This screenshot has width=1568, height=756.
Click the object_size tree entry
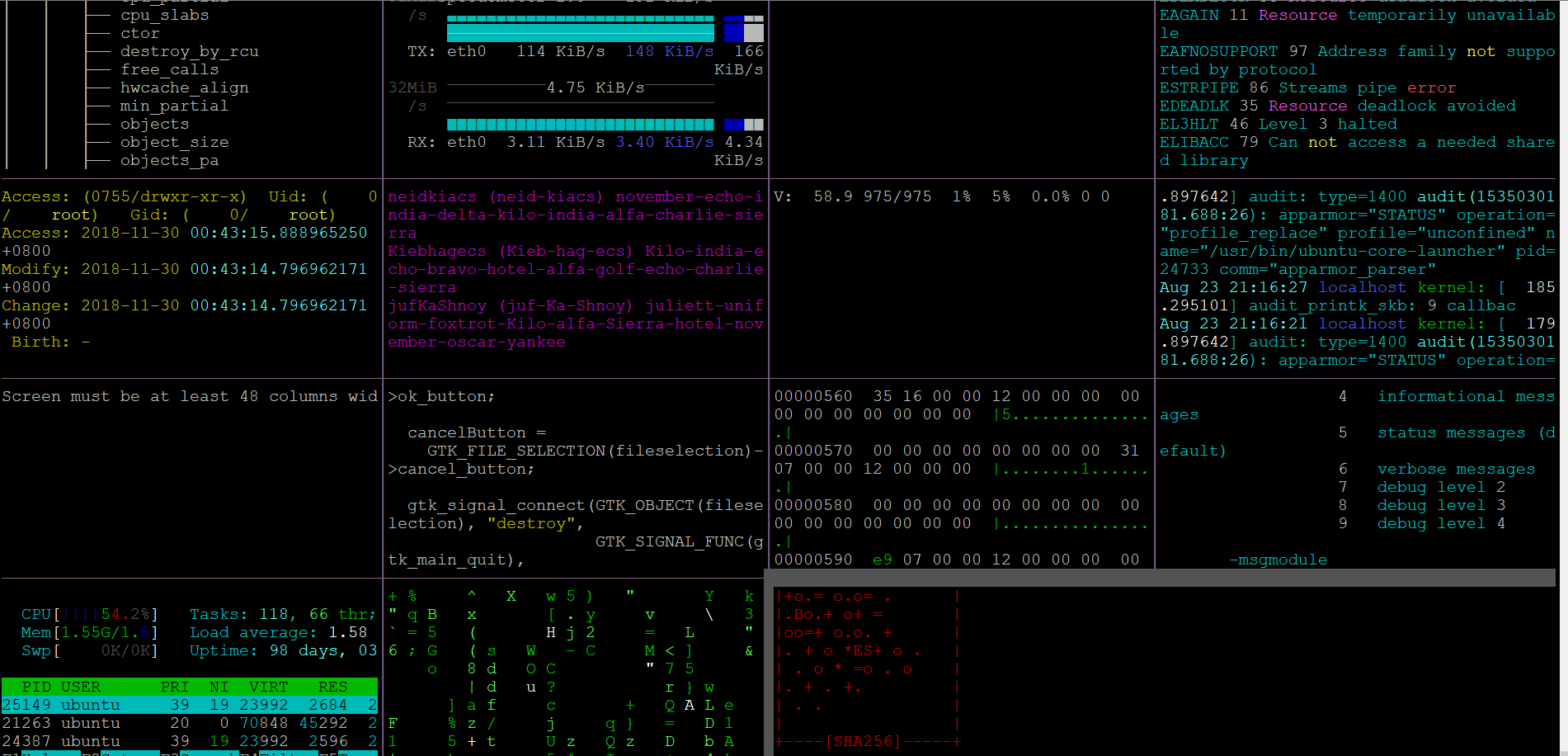[x=174, y=142]
